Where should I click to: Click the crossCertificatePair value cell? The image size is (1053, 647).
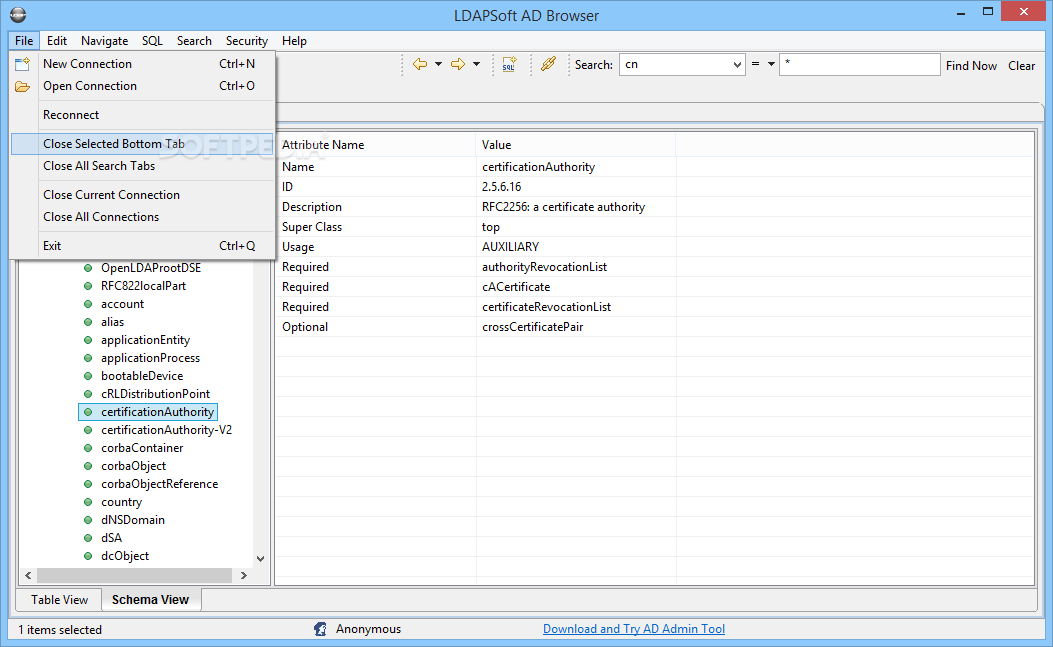[533, 327]
